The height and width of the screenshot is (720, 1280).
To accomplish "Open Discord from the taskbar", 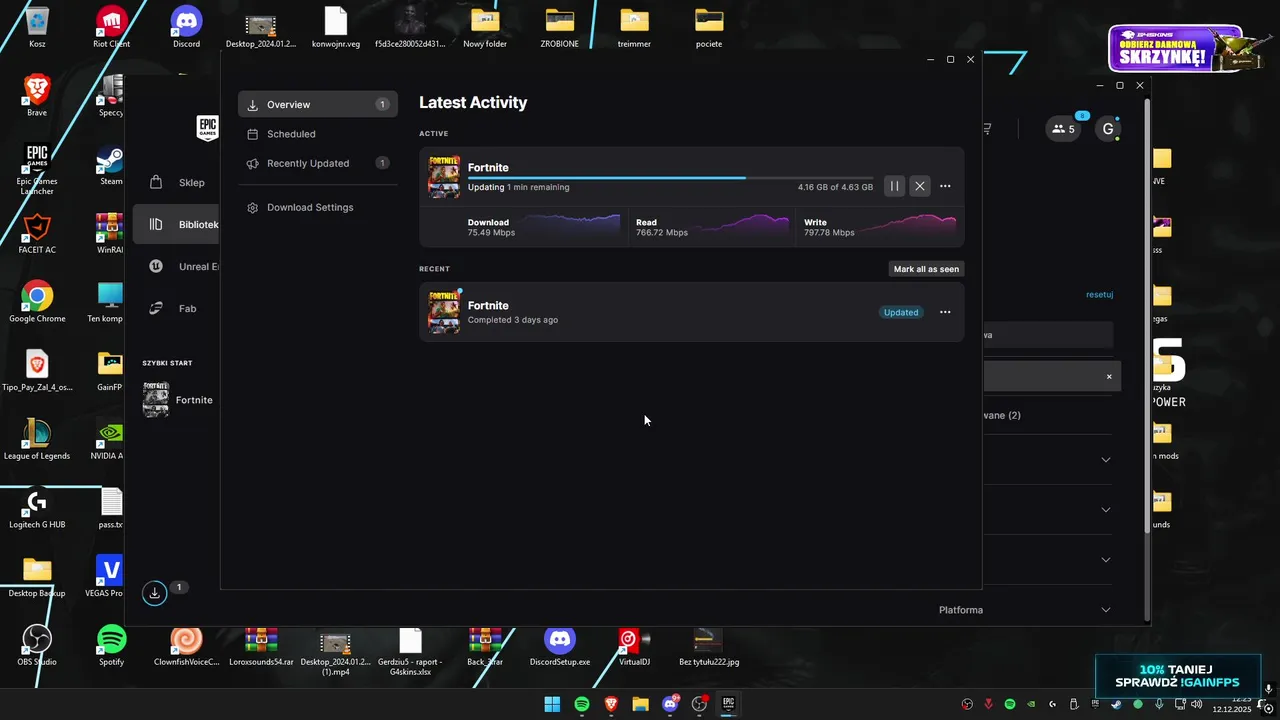I will 670,704.
